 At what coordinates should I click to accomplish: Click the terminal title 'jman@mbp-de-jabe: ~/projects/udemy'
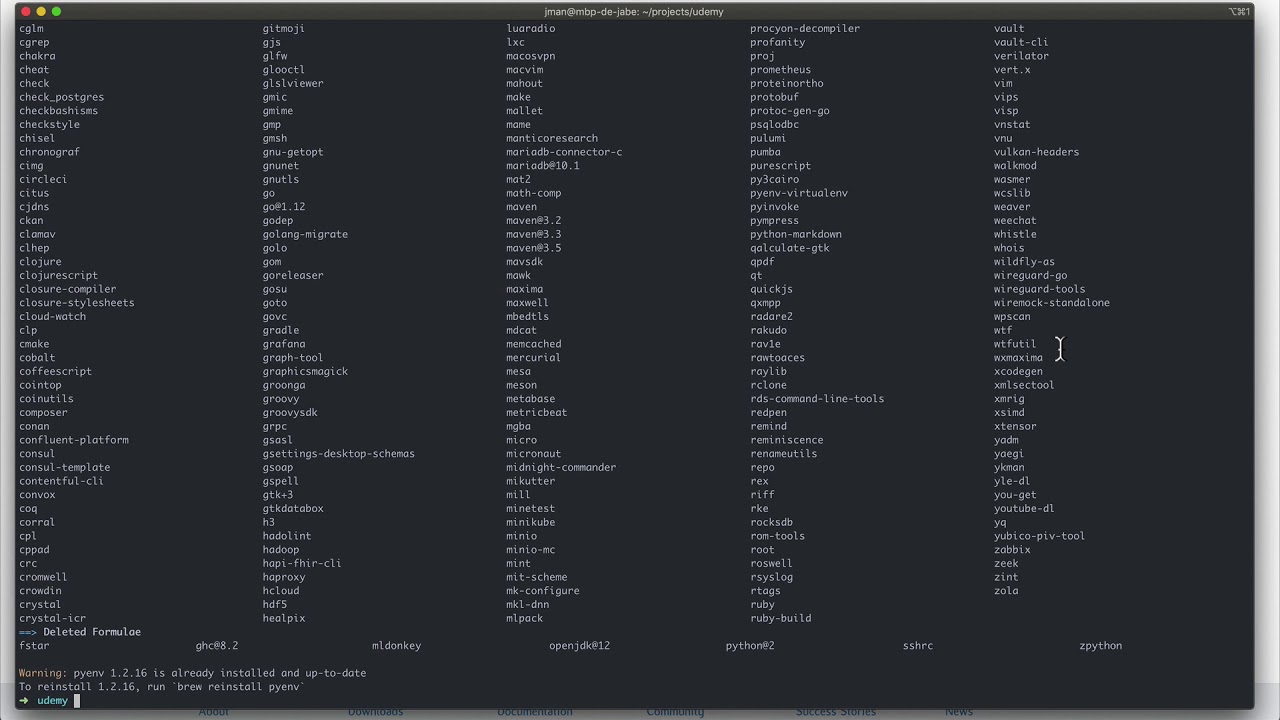(635, 11)
